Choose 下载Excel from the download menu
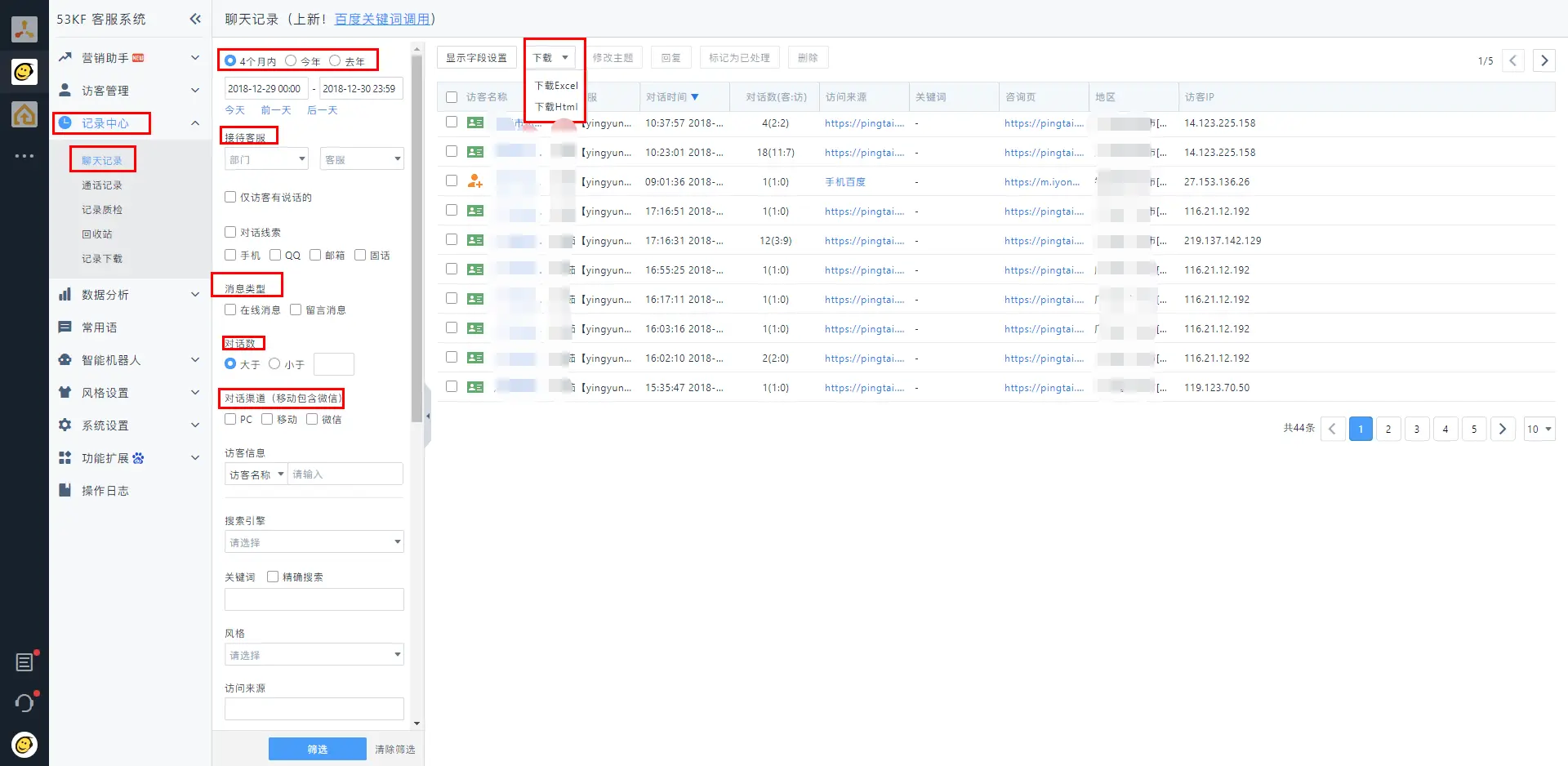Viewport: 1568px width, 766px height. pos(556,86)
